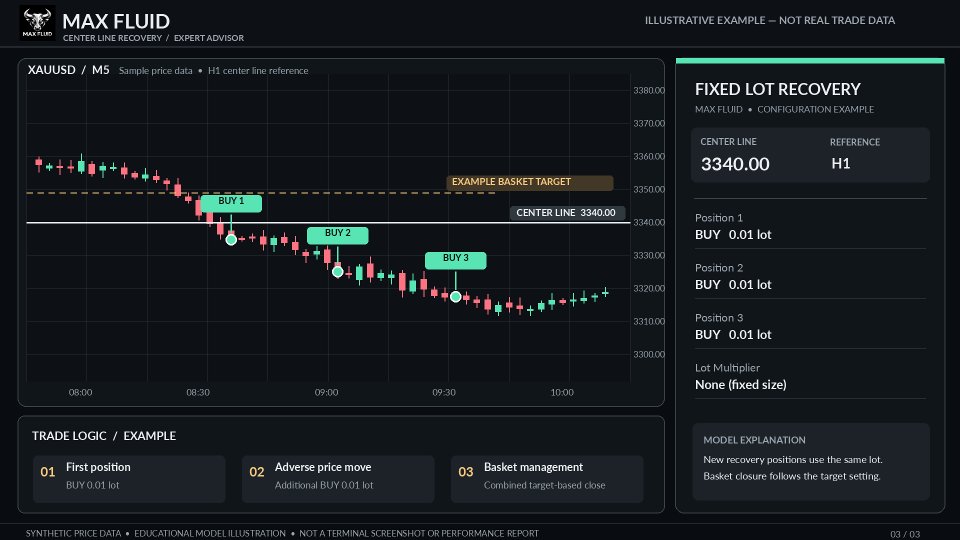Click the dashed basket target line
The width and height of the screenshot is (960, 540).
261,193
